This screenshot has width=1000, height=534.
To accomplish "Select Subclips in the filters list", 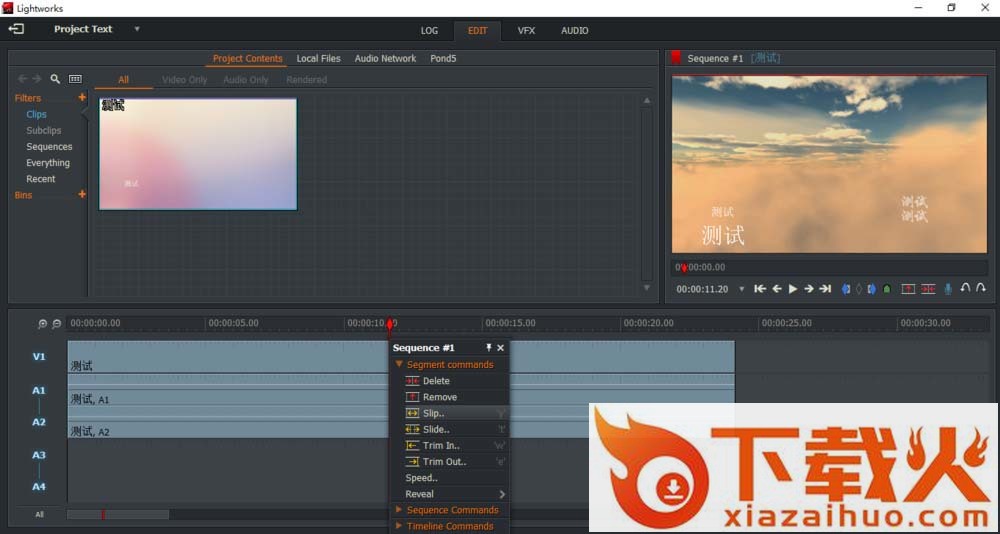I will click(x=43, y=130).
